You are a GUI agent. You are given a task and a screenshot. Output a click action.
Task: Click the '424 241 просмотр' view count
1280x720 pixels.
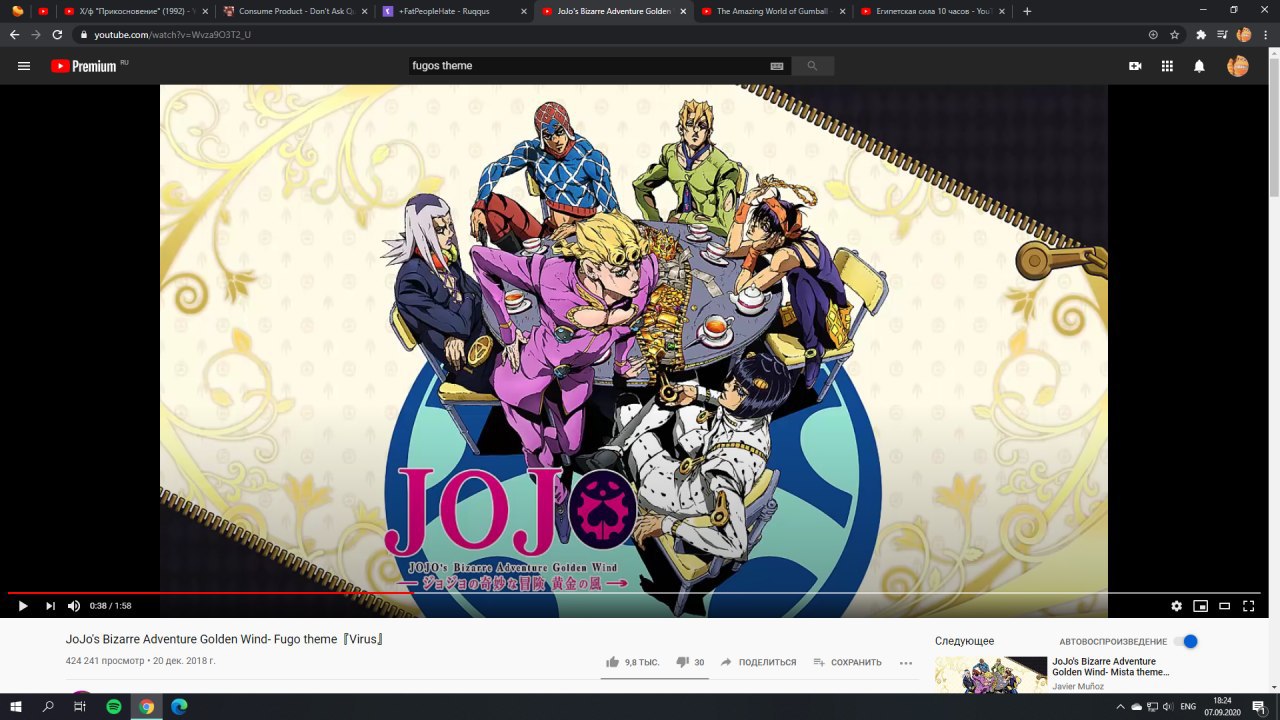(104, 661)
